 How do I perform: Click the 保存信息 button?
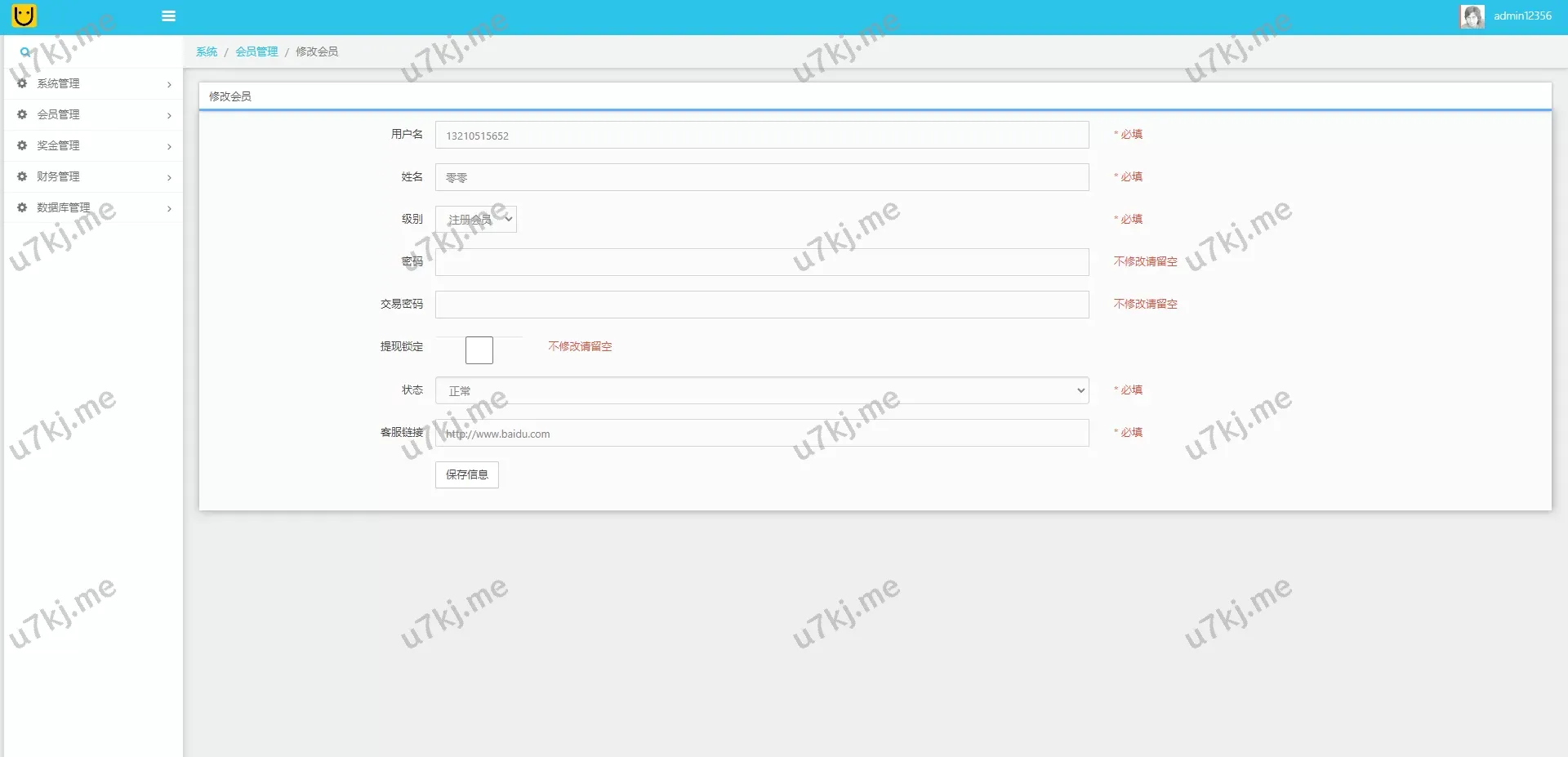pos(466,474)
